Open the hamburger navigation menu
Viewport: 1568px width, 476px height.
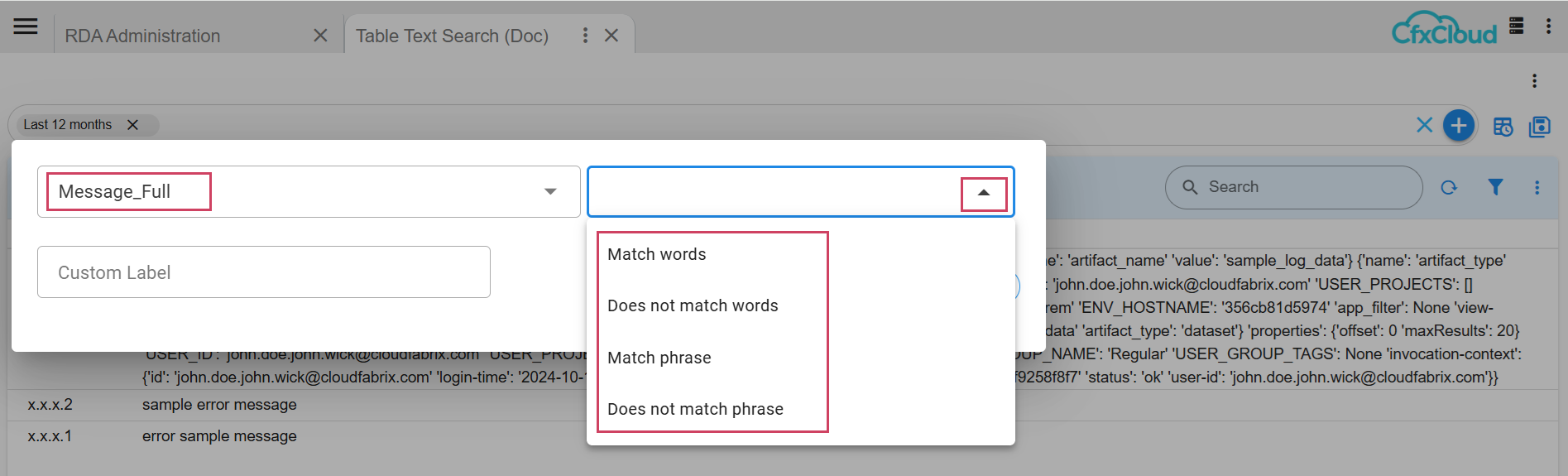coord(26,26)
